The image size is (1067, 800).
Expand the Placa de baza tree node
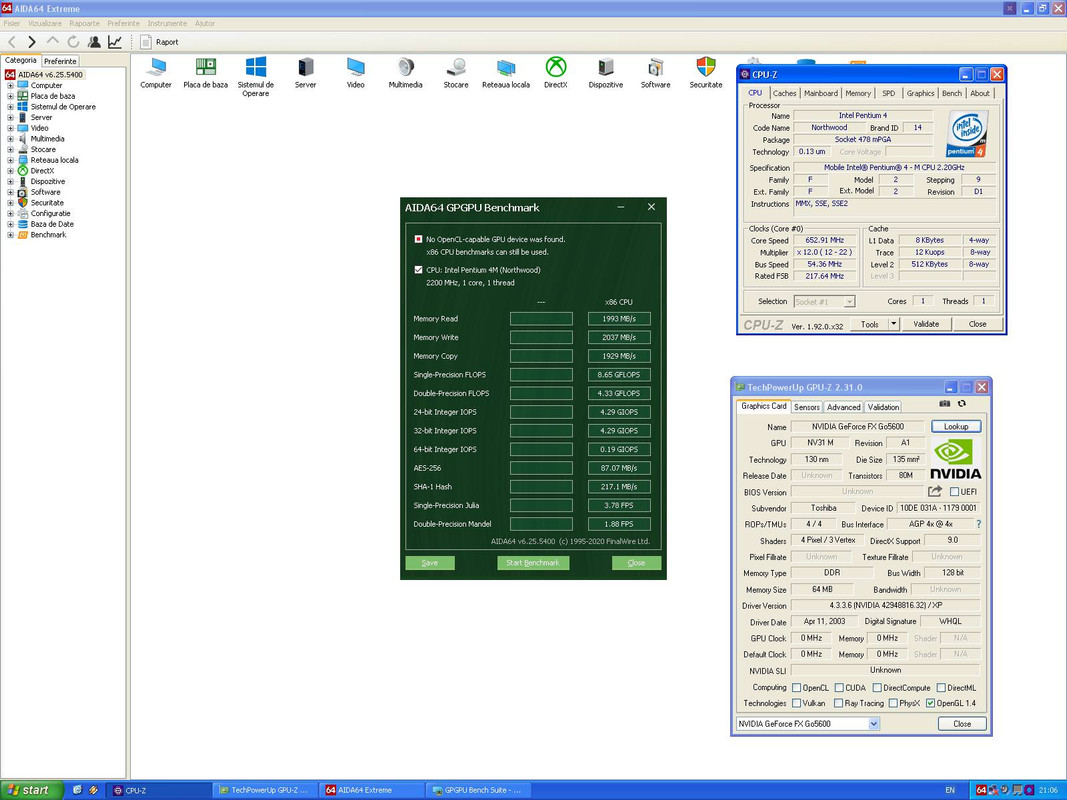10,97
